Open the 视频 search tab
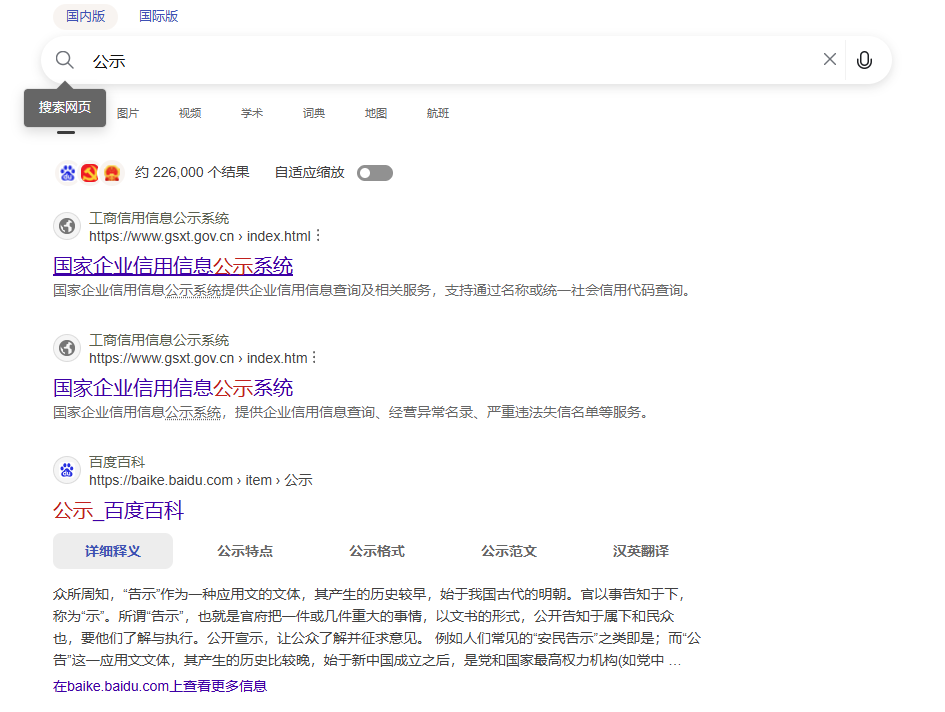Screen dimensions: 945x712 190,113
